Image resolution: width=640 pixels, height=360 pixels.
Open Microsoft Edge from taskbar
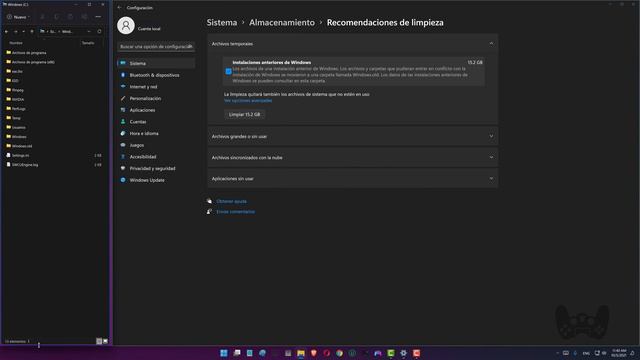coord(262,353)
